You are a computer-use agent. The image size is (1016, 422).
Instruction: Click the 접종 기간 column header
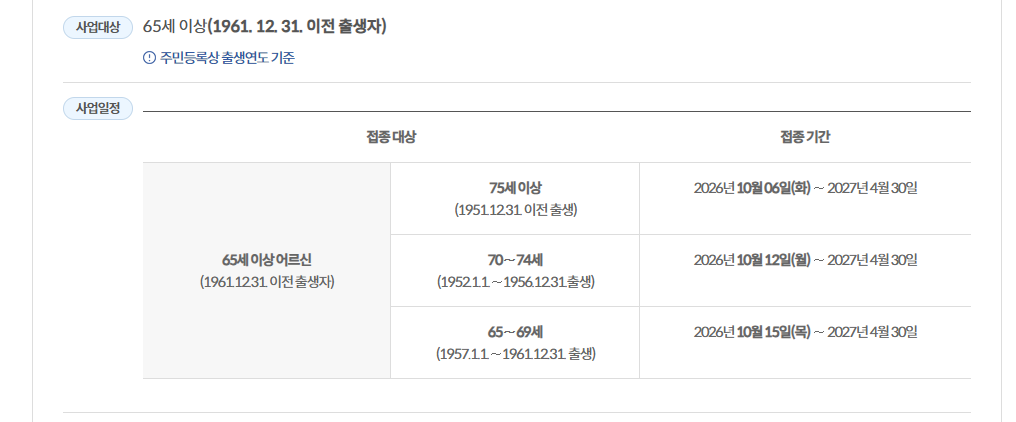[805, 137]
